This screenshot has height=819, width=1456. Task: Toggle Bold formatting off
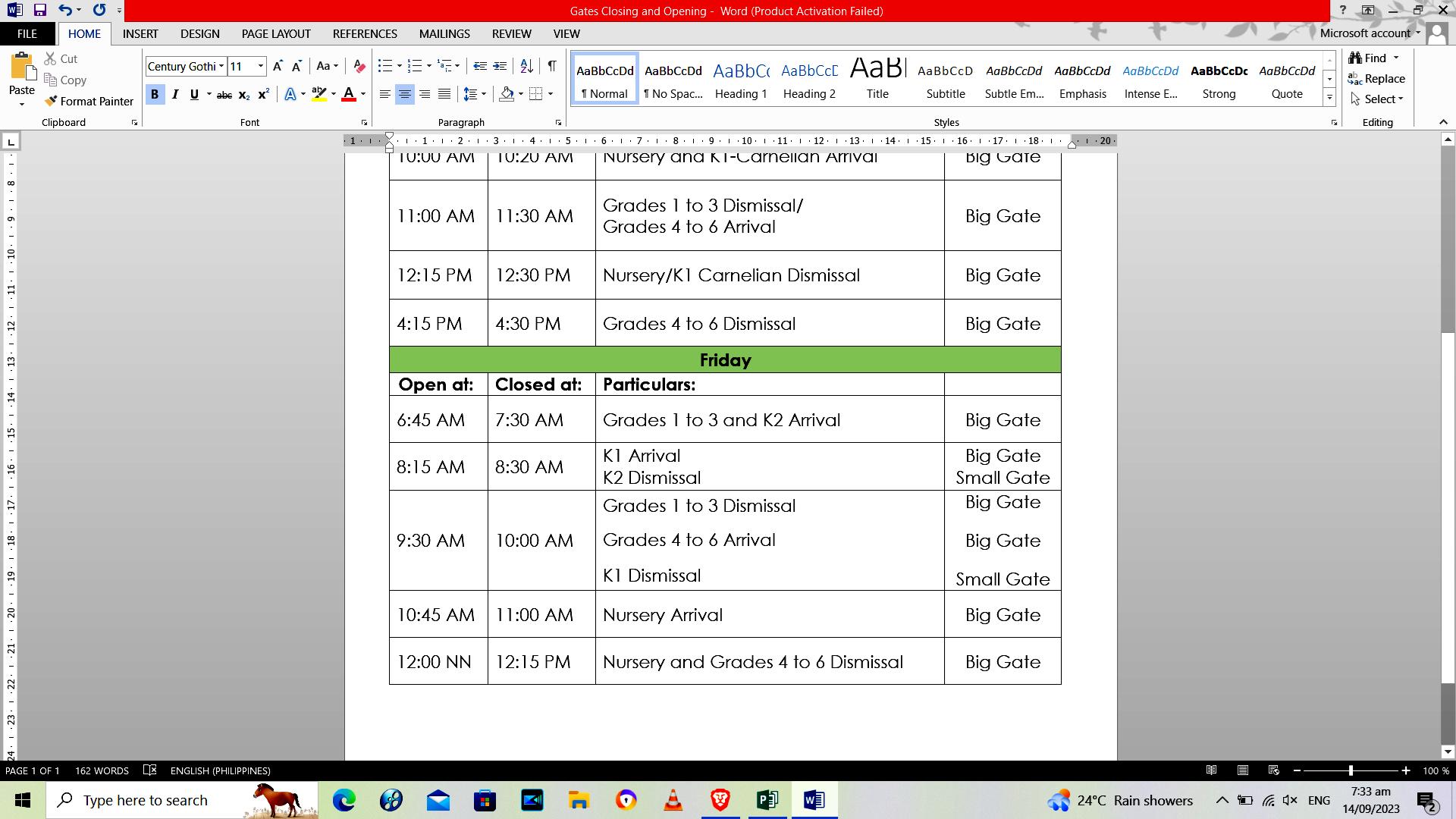155,94
